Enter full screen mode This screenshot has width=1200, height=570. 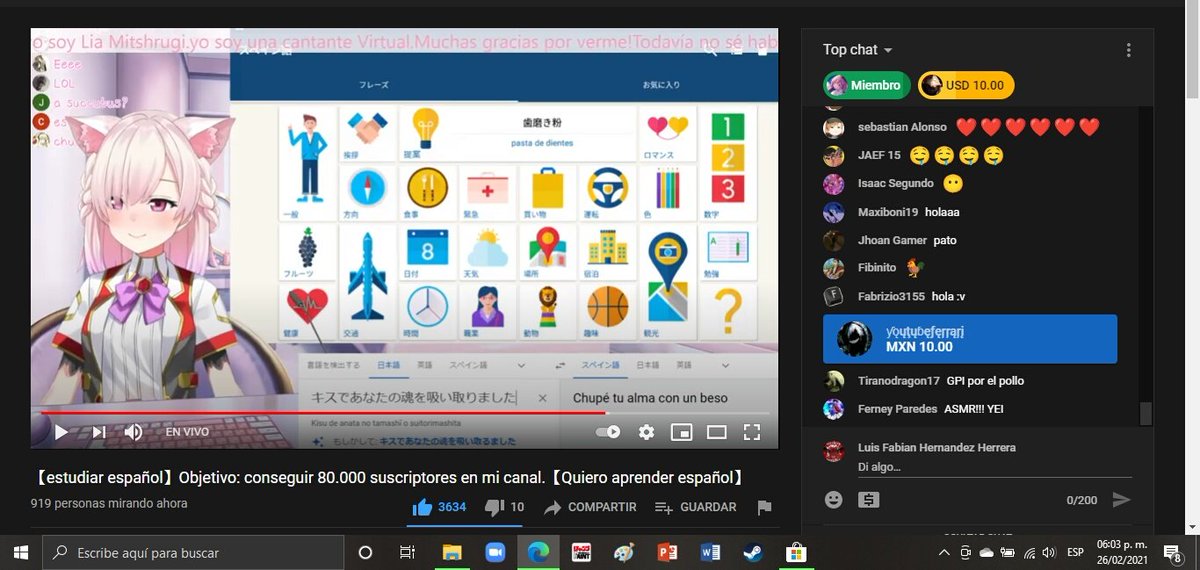point(752,432)
